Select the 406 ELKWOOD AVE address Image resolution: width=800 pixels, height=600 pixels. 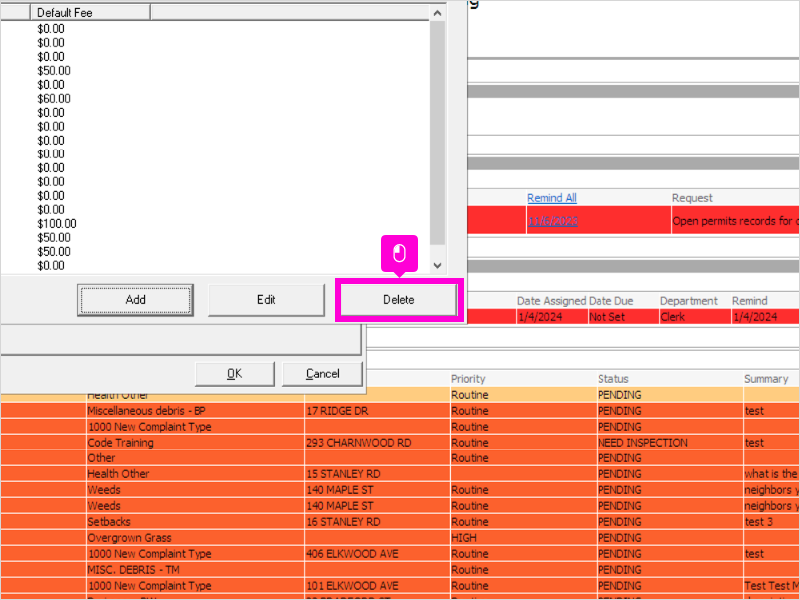click(x=377, y=554)
